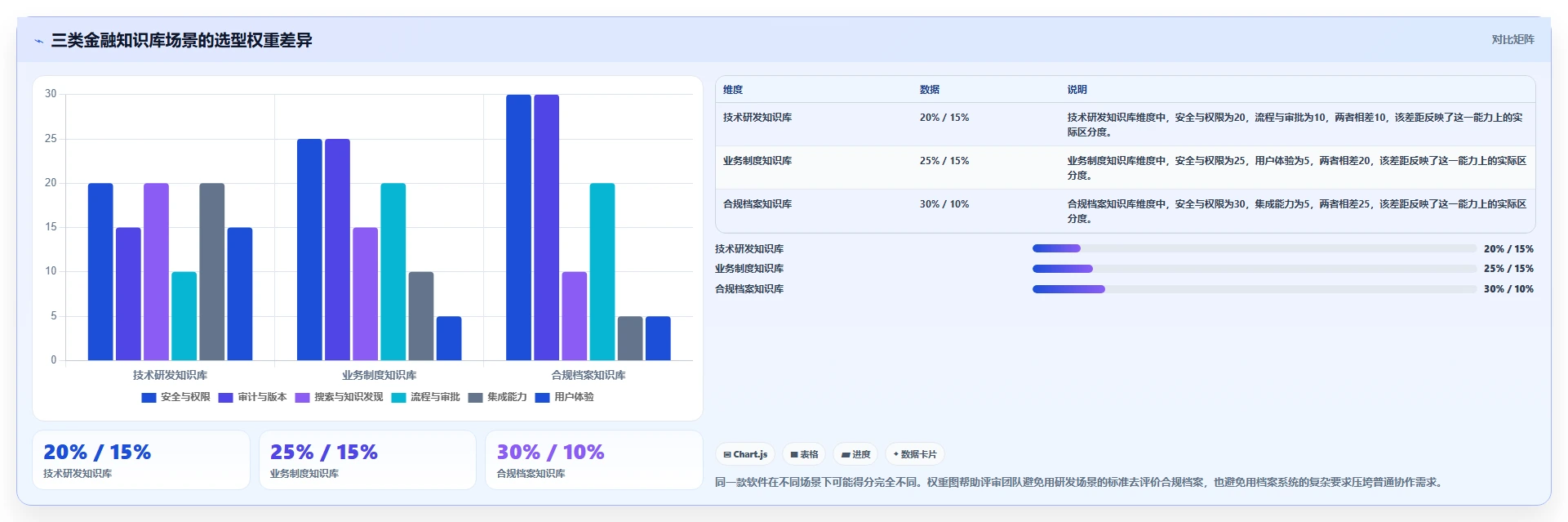Click the 技术研发知识库 progress bar

point(1255,248)
